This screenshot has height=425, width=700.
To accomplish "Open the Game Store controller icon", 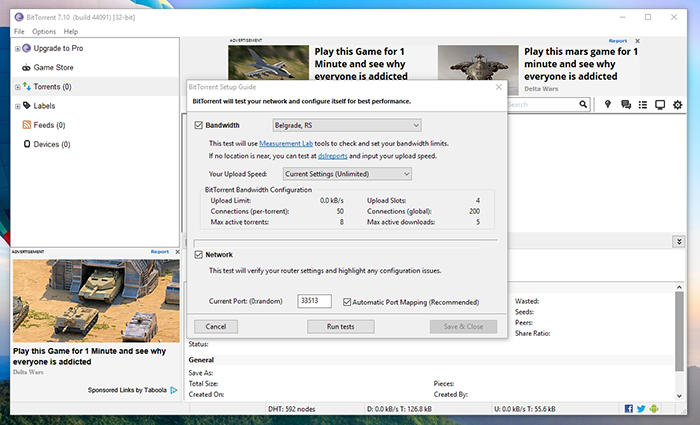I will [x=26, y=68].
